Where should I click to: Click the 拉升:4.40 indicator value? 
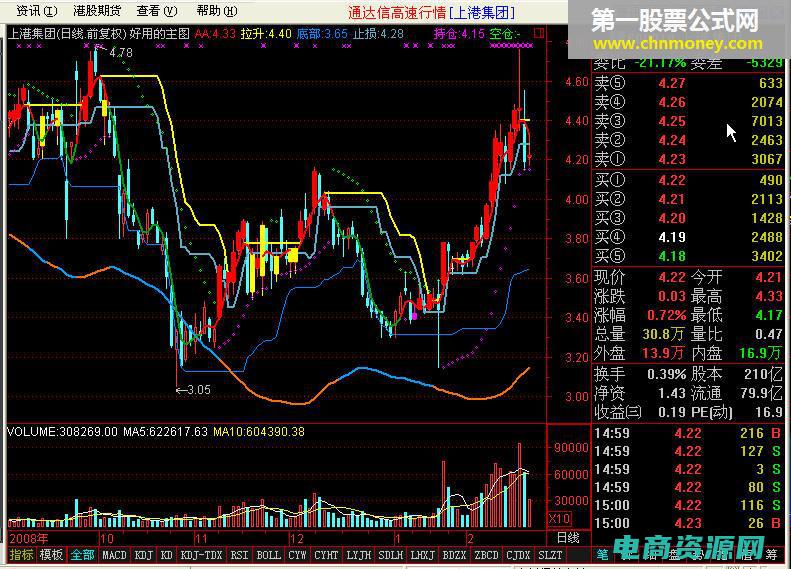click(266, 34)
